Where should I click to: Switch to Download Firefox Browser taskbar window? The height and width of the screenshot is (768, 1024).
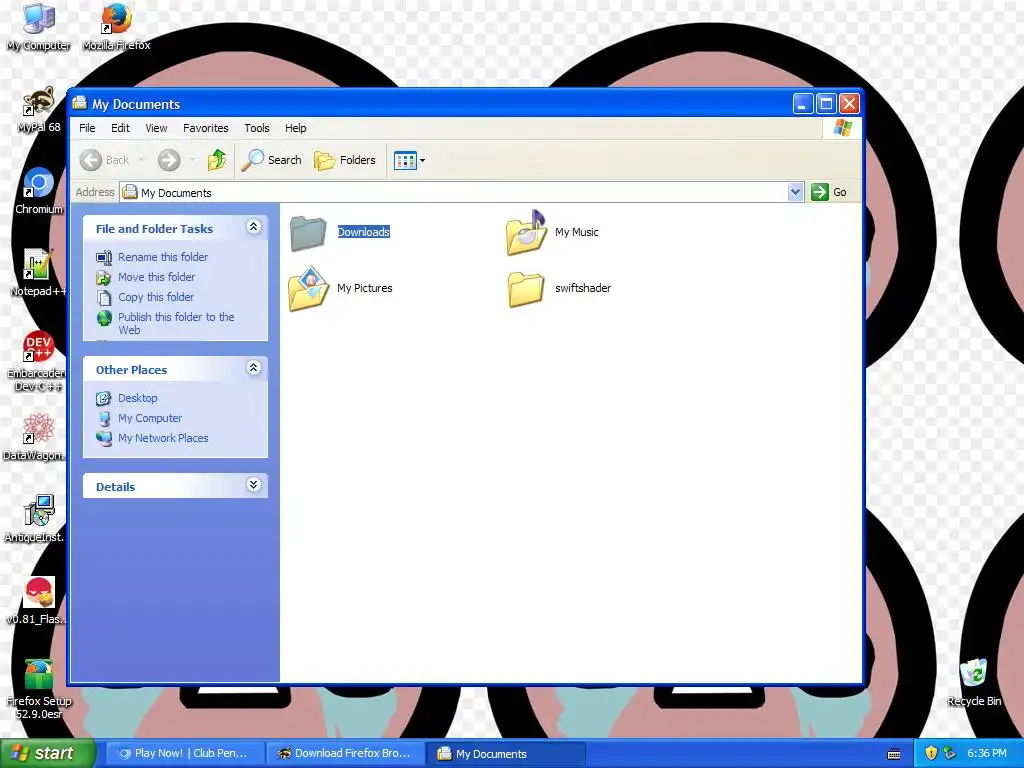[x=346, y=753]
